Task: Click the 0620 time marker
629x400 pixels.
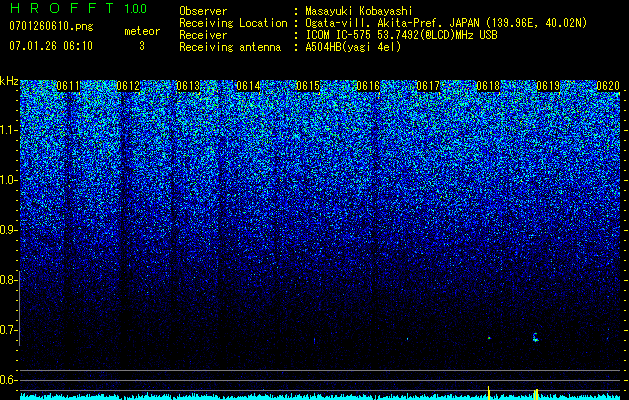Action: point(608,86)
